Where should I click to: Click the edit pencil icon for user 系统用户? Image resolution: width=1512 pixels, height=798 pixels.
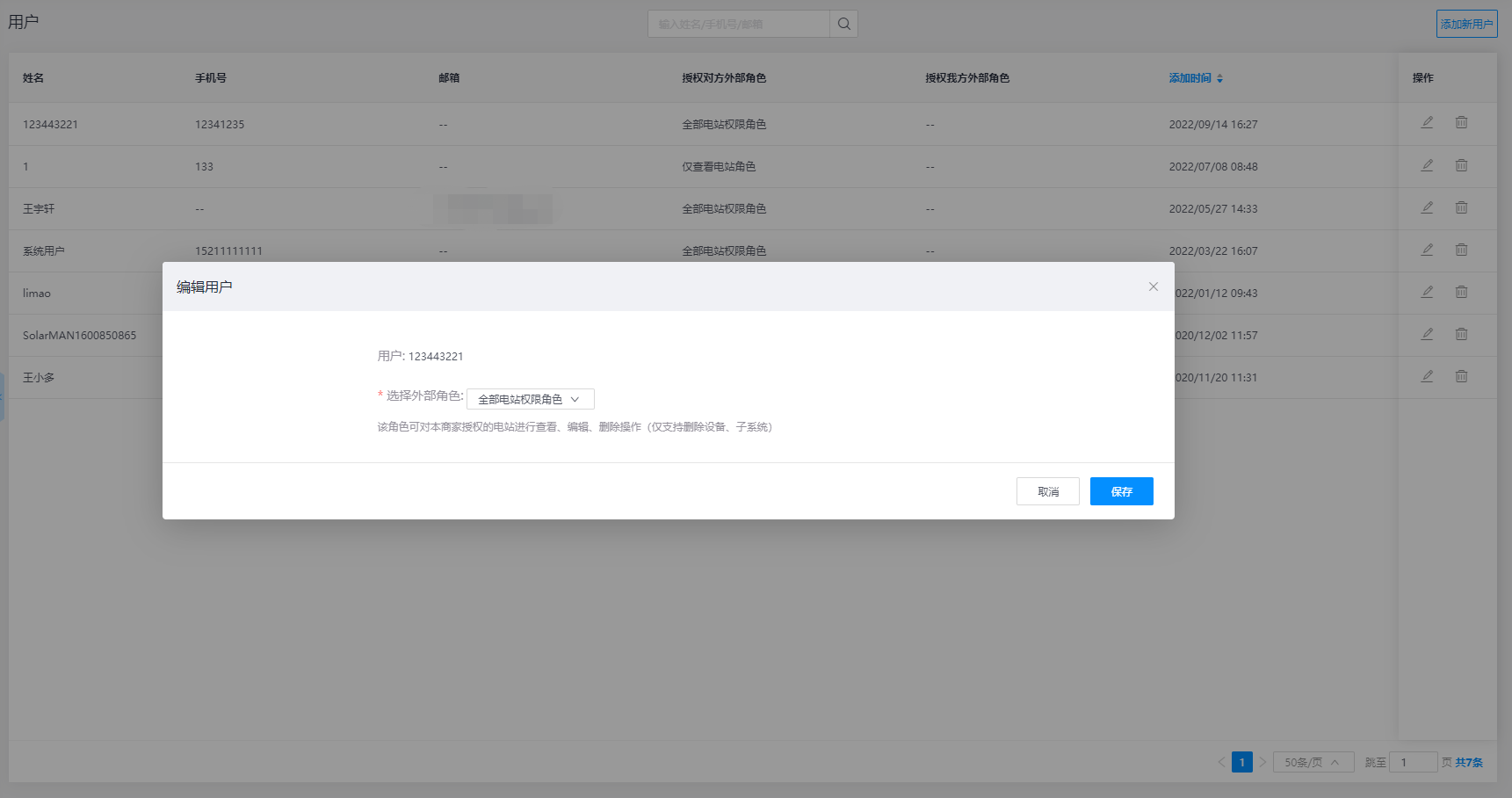(1427, 250)
